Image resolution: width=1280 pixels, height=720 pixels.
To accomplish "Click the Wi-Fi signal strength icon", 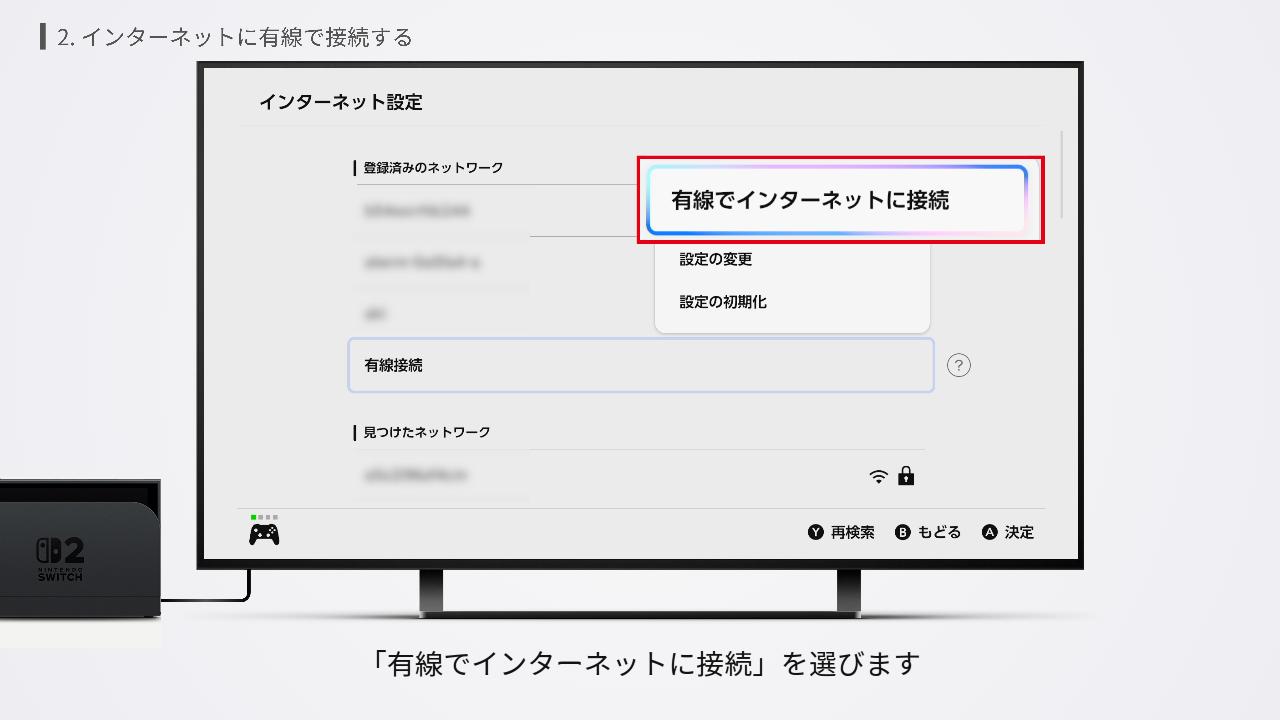I will pyautogui.click(x=878, y=477).
